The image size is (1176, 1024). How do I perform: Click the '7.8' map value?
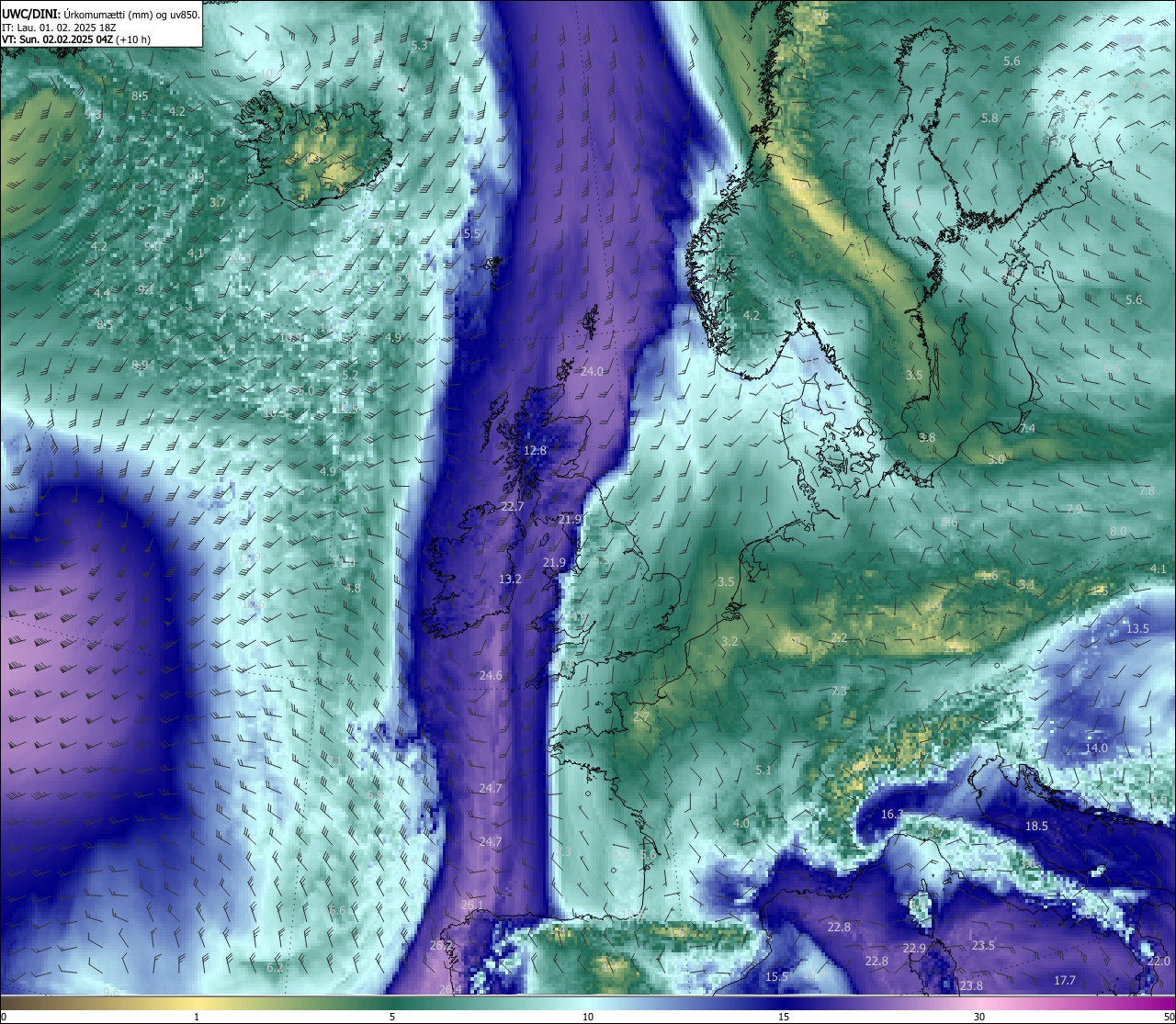click(x=1147, y=491)
